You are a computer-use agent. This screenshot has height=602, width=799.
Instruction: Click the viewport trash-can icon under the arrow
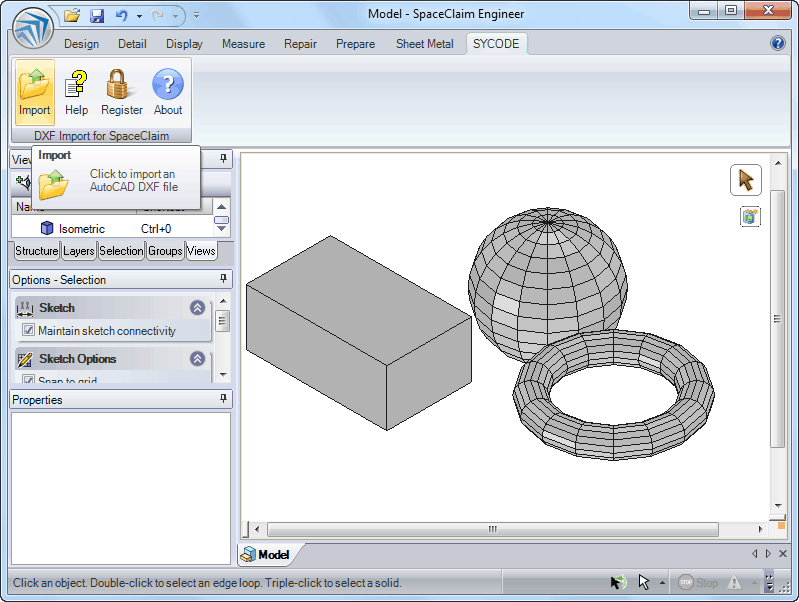750,217
